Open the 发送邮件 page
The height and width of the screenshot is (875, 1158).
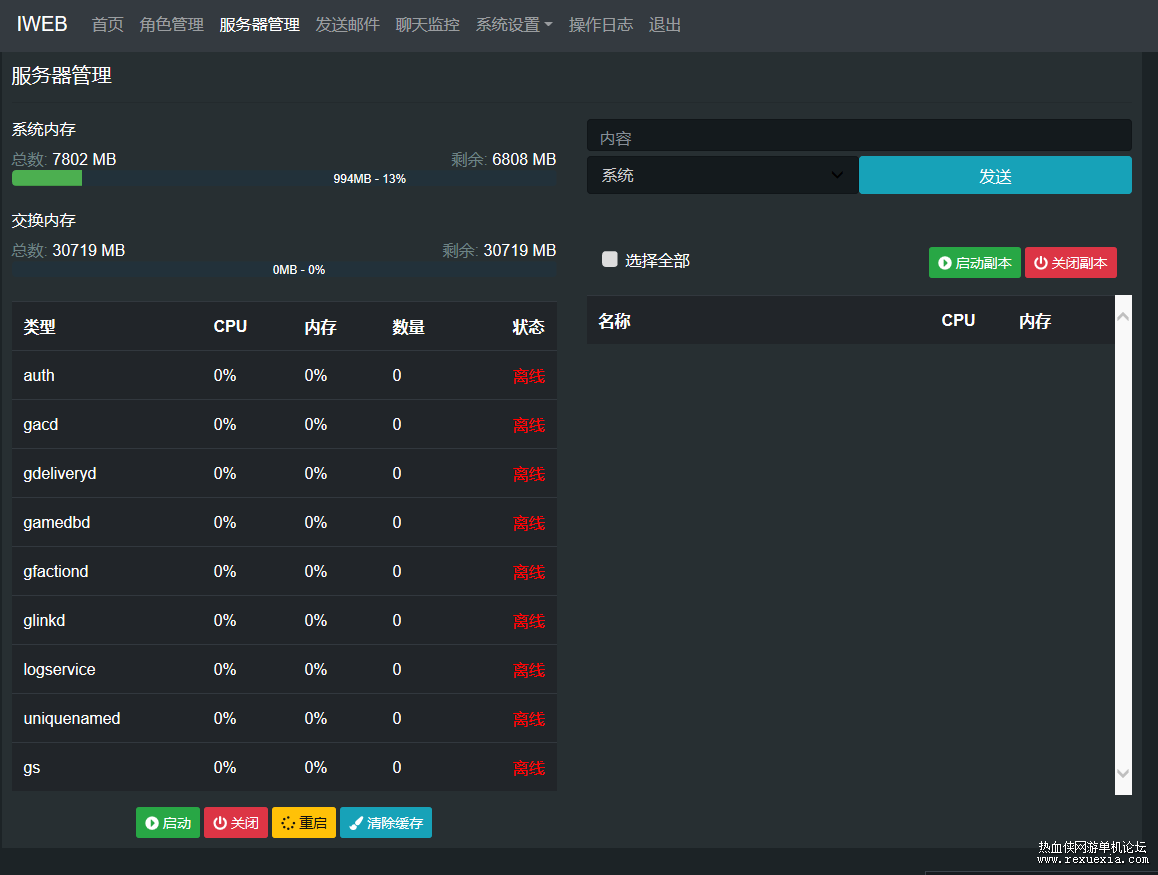click(347, 25)
